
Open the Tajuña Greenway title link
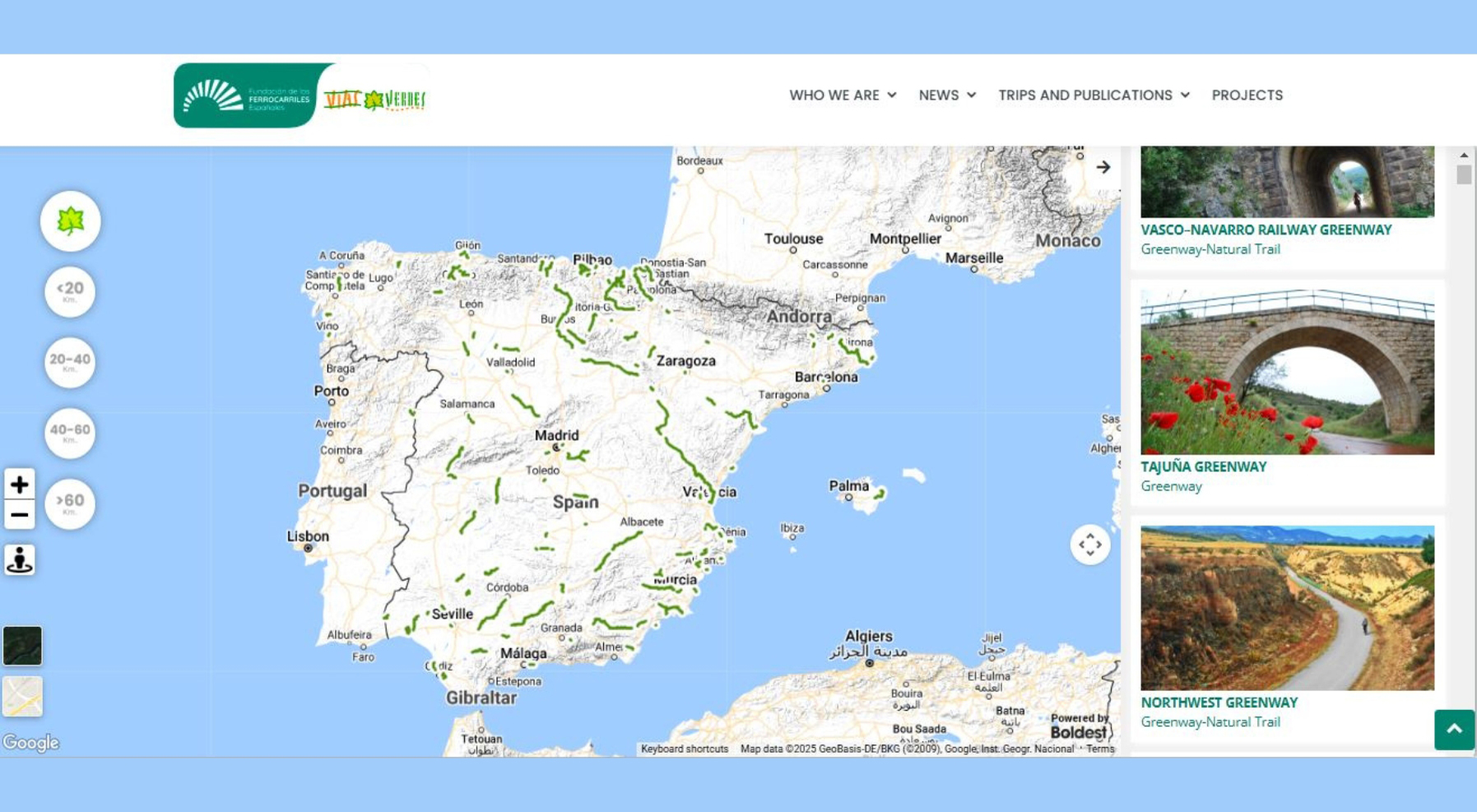(x=1203, y=467)
